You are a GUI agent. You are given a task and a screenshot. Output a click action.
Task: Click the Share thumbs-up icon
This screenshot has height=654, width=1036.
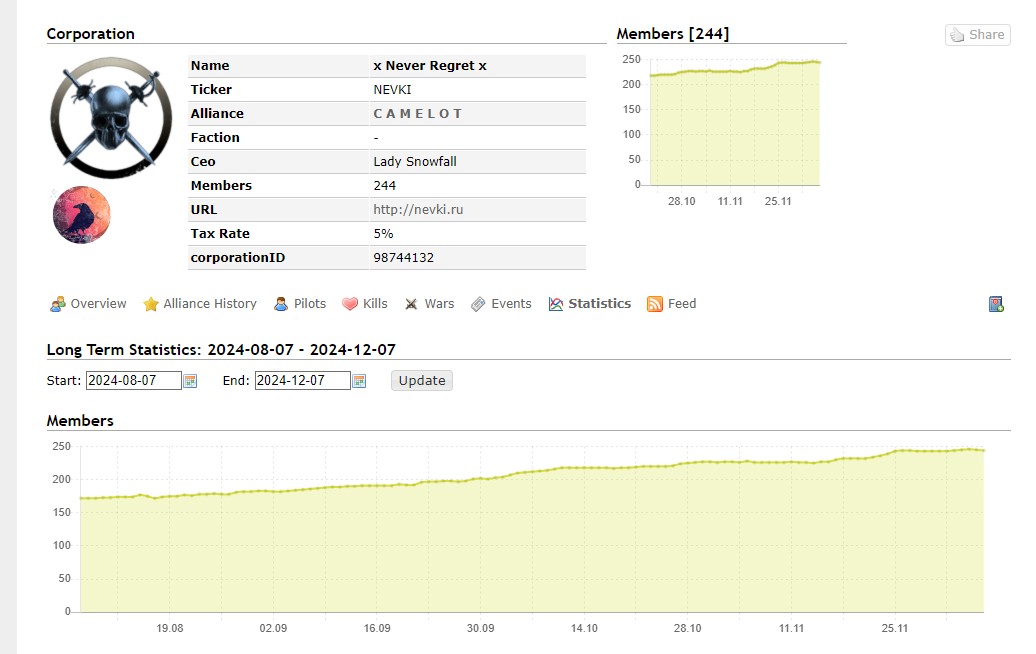click(957, 35)
